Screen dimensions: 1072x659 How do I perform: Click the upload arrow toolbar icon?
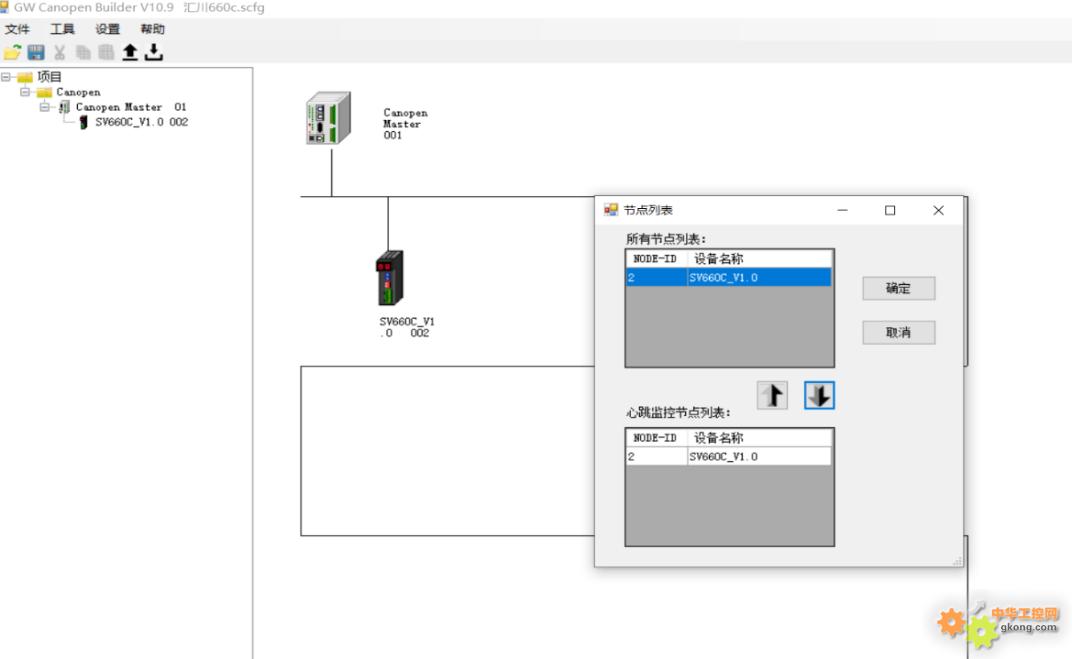130,52
